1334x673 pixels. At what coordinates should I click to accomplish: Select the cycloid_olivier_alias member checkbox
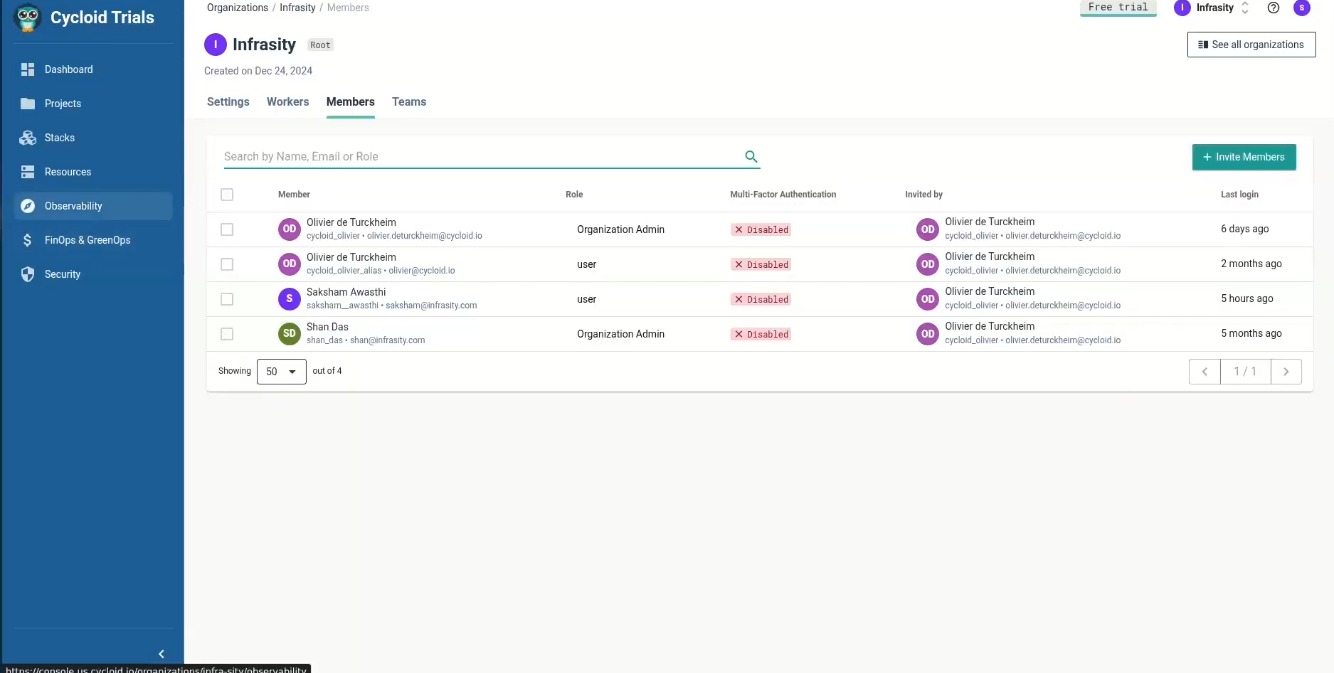point(227,265)
